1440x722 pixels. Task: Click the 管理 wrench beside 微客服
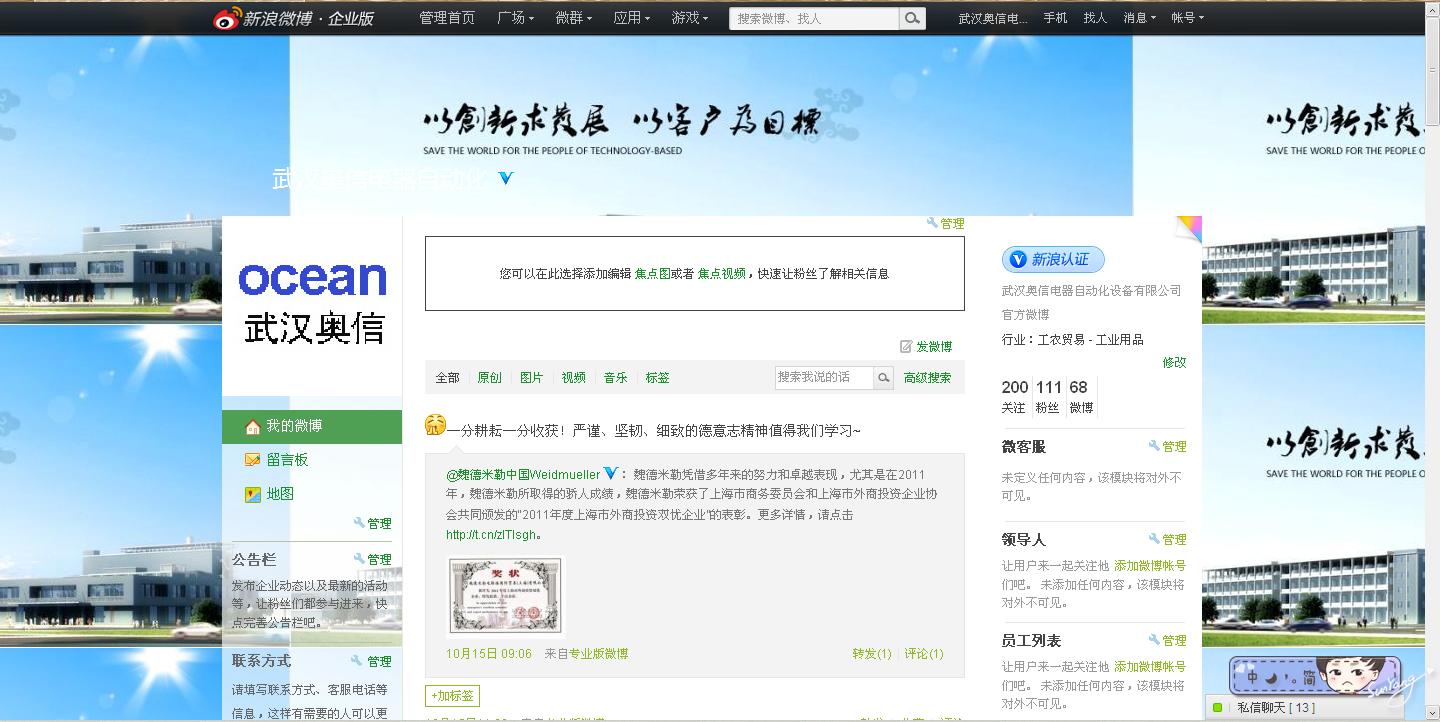1167,447
